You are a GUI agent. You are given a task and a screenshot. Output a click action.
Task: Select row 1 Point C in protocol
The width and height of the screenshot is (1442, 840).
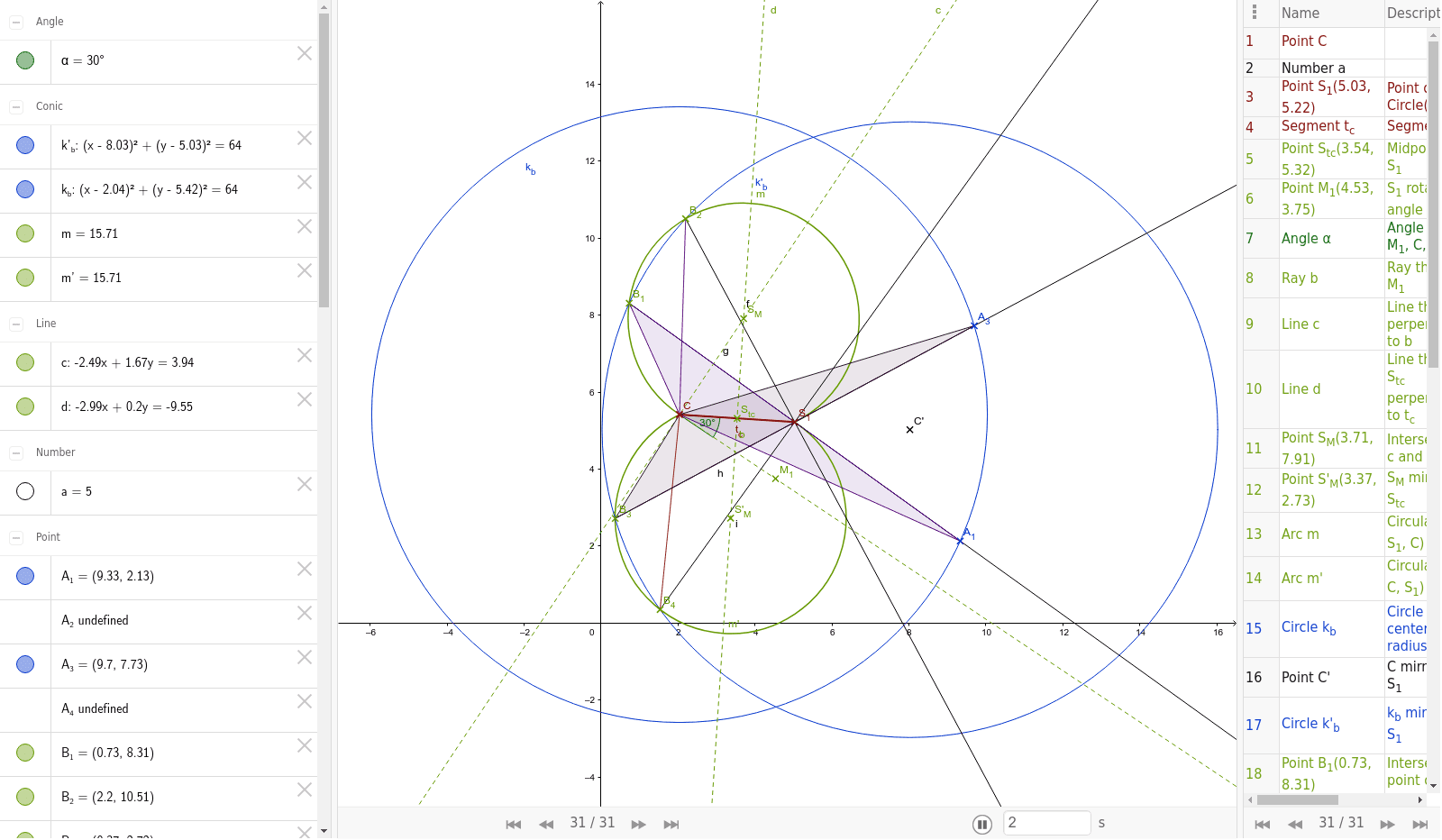click(1336, 41)
